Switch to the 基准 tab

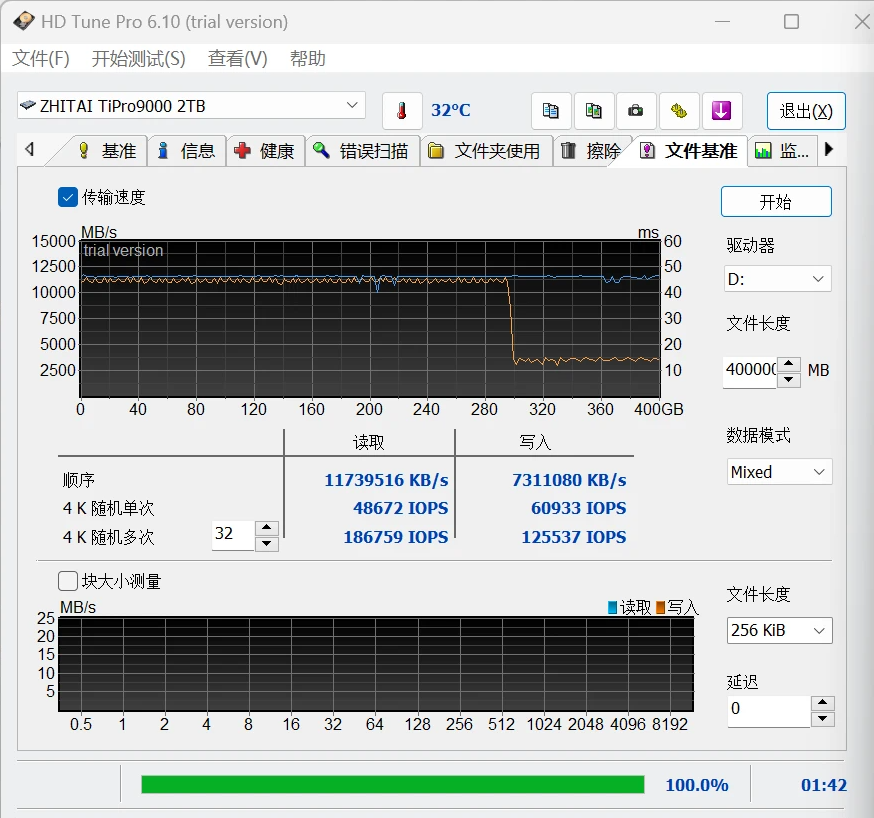point(107,150)
